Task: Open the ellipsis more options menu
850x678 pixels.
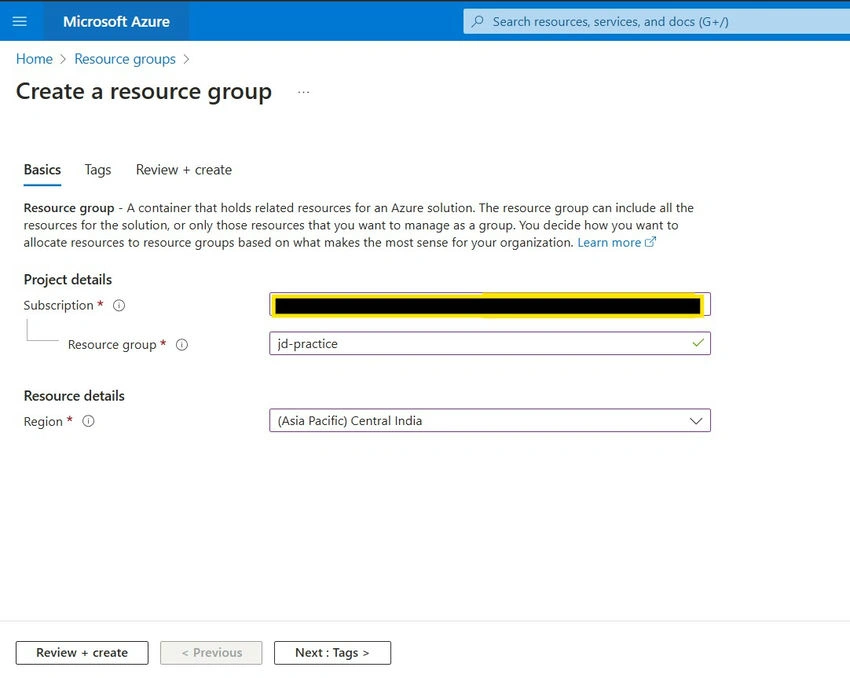Action: [304, 92]
